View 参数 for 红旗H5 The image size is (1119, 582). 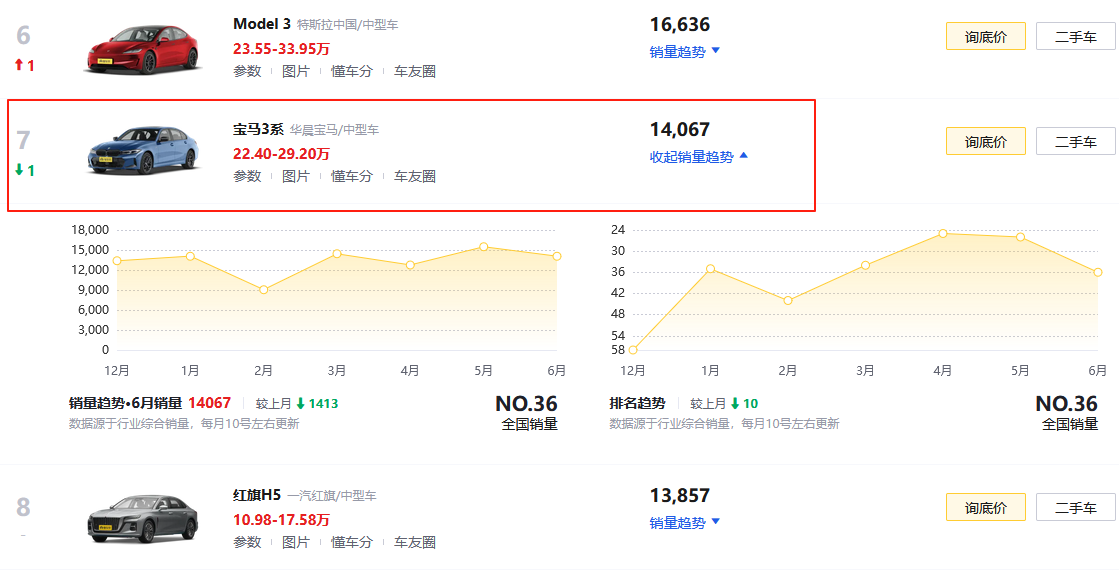click(247, 542)
